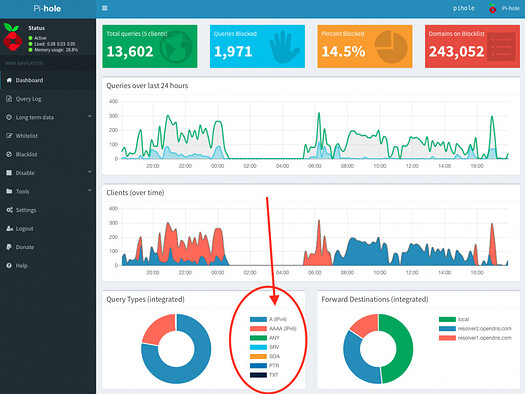This screenshot has width=525, height=394.
Task: Click the Whitelist pencil icon
Action: coord(9,136)
